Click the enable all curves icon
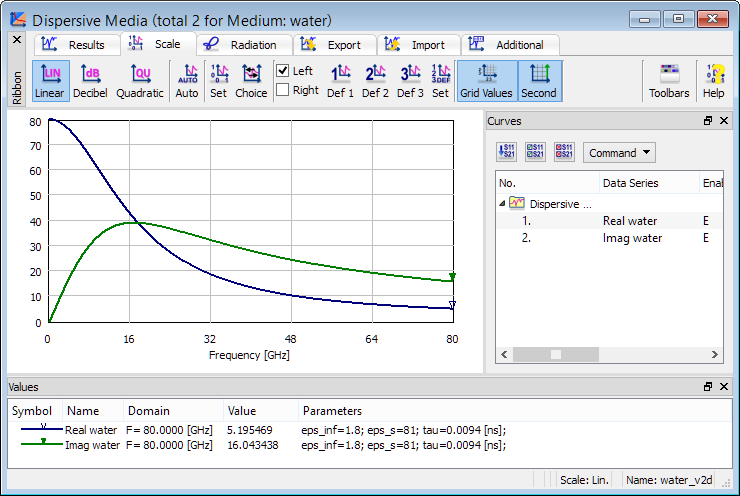Image resolution: width=740 pixels, height=496 pixels. [536, 152]
